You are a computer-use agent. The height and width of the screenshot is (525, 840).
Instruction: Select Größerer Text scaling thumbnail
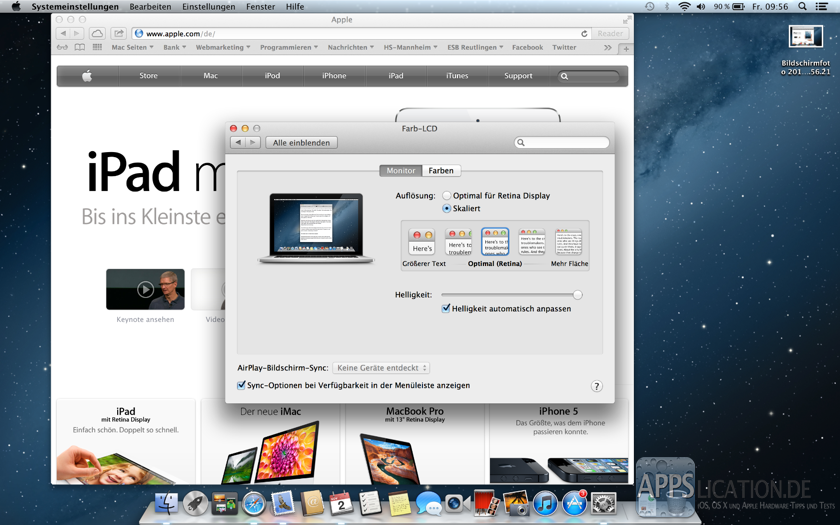click(422, 242)
